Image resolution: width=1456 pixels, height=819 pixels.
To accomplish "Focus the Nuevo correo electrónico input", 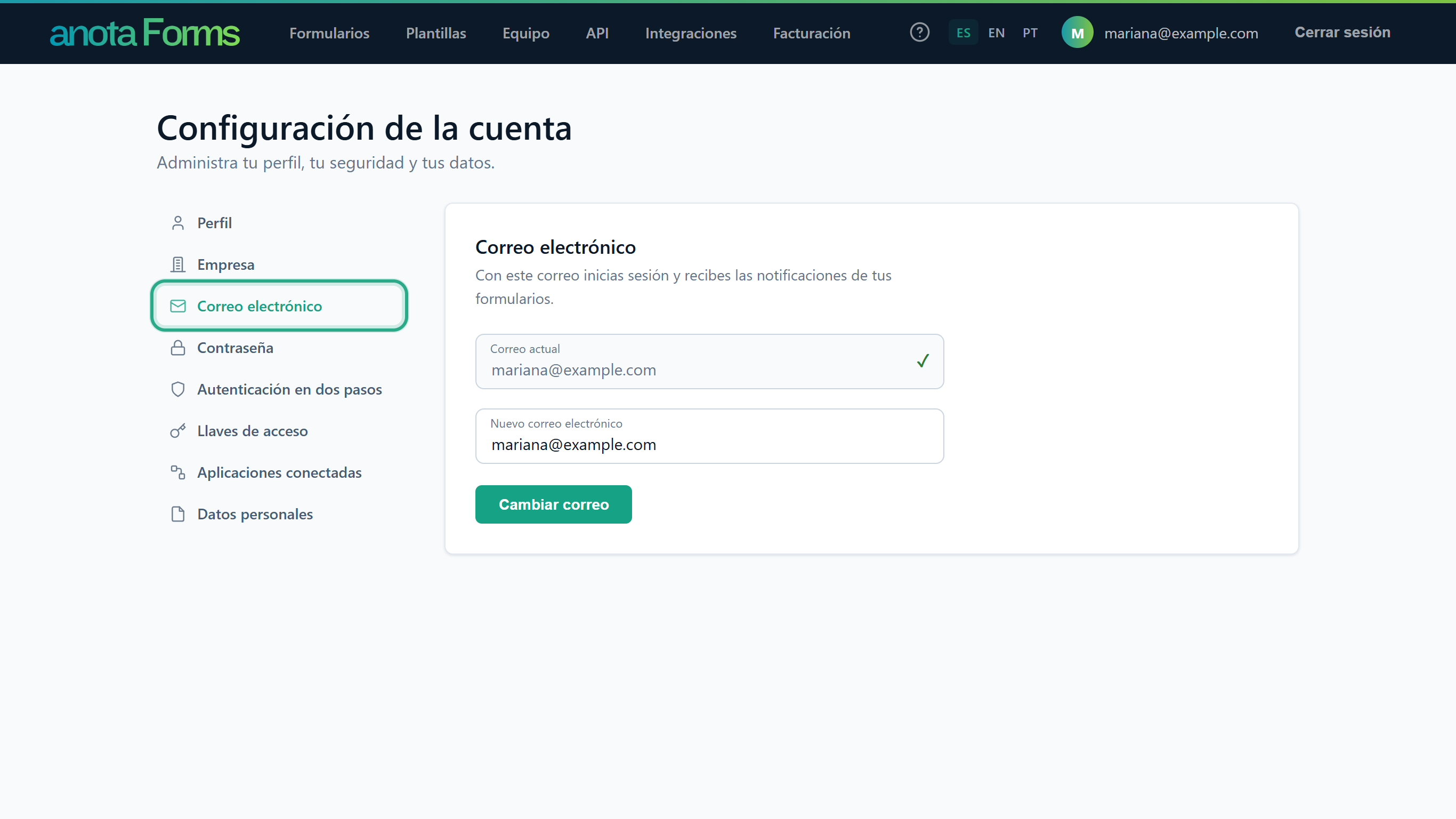I will point(709,436).
